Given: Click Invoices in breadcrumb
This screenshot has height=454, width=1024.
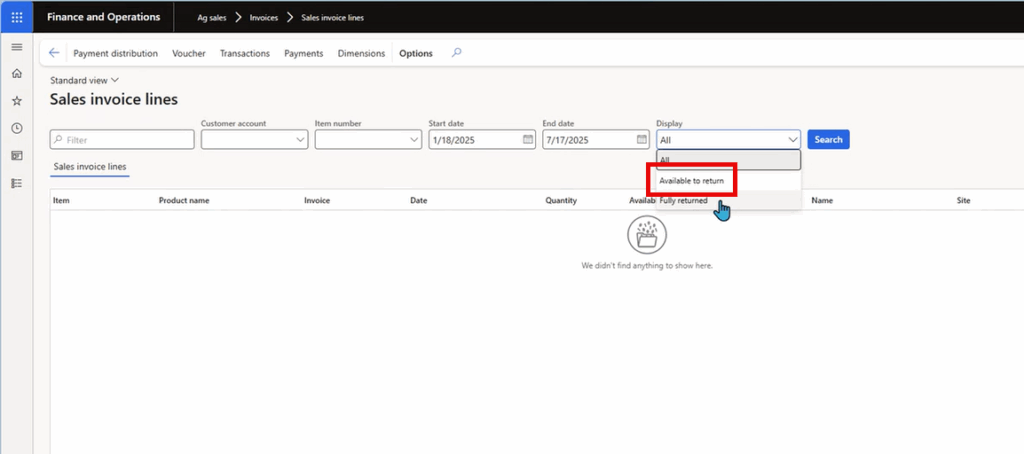Looking at the screenshot, I should pyautogui.click(x=264, y=18).
